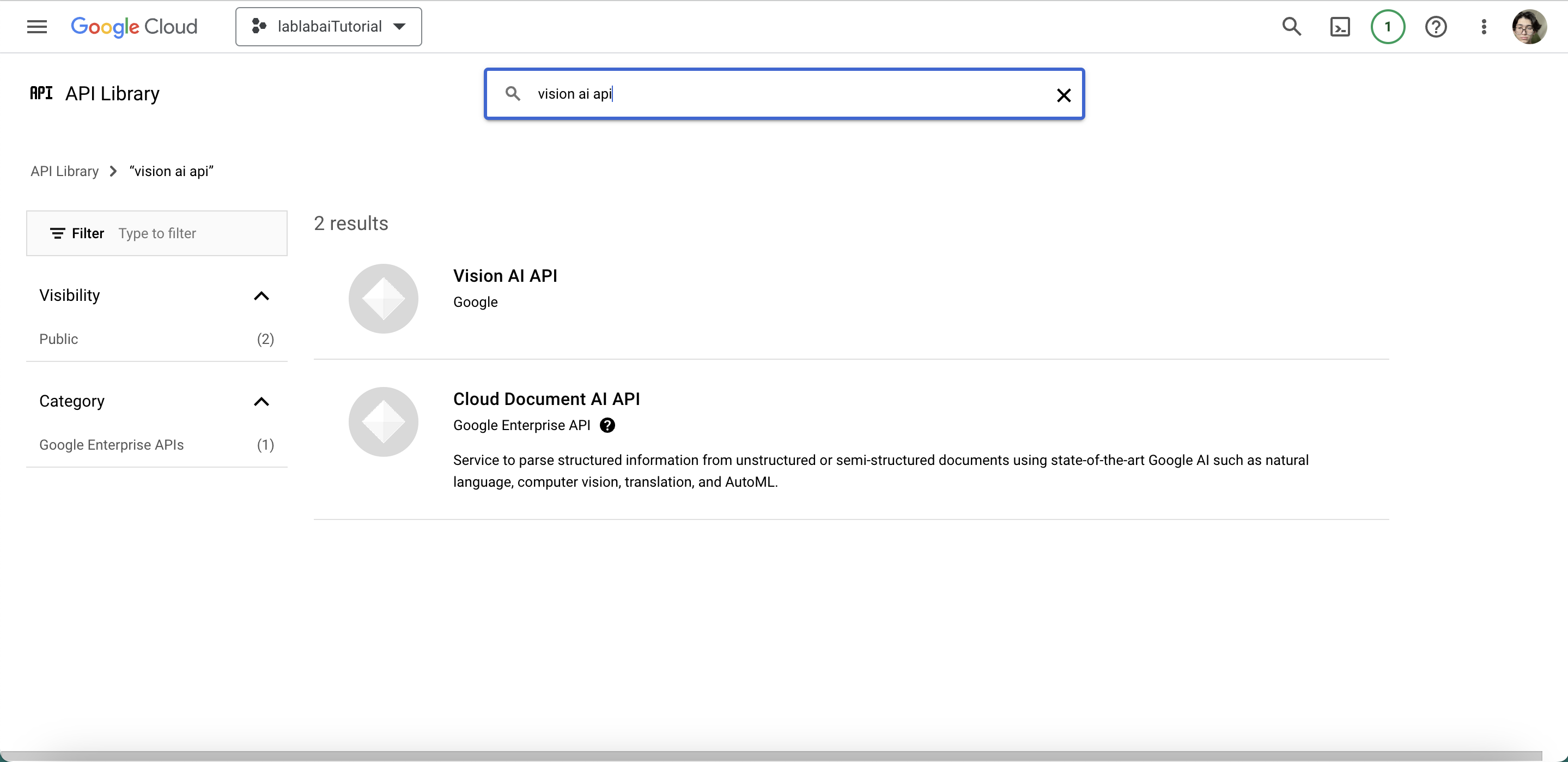Open the three-dot settings menu

click(1484, 27)
